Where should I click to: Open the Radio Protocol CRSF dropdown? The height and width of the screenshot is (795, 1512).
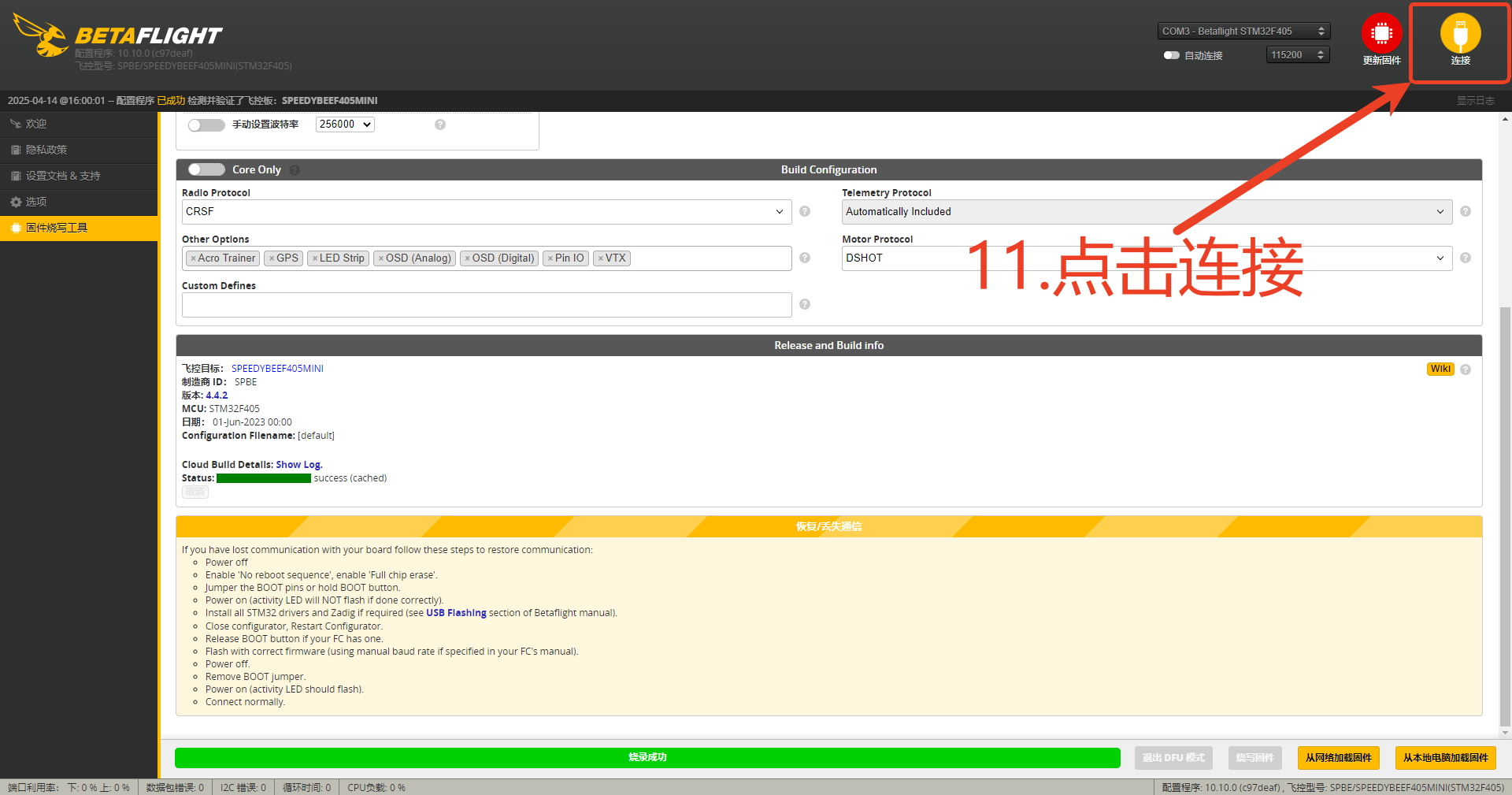tap(487, 212)
